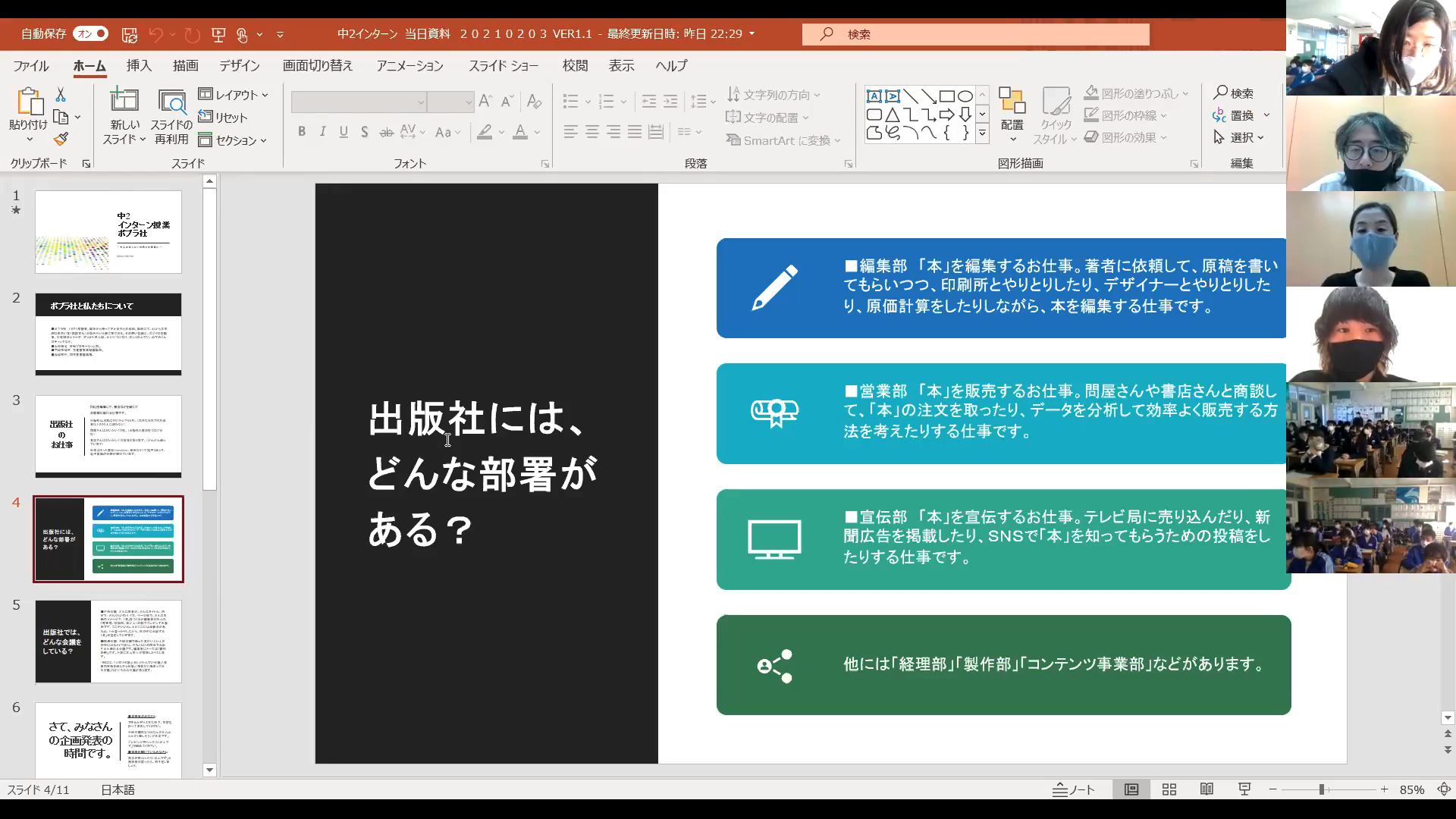Click the Touch/Mouse mode icon
This screenshot has width=1456, height=819.
click(x=242, y=34)
